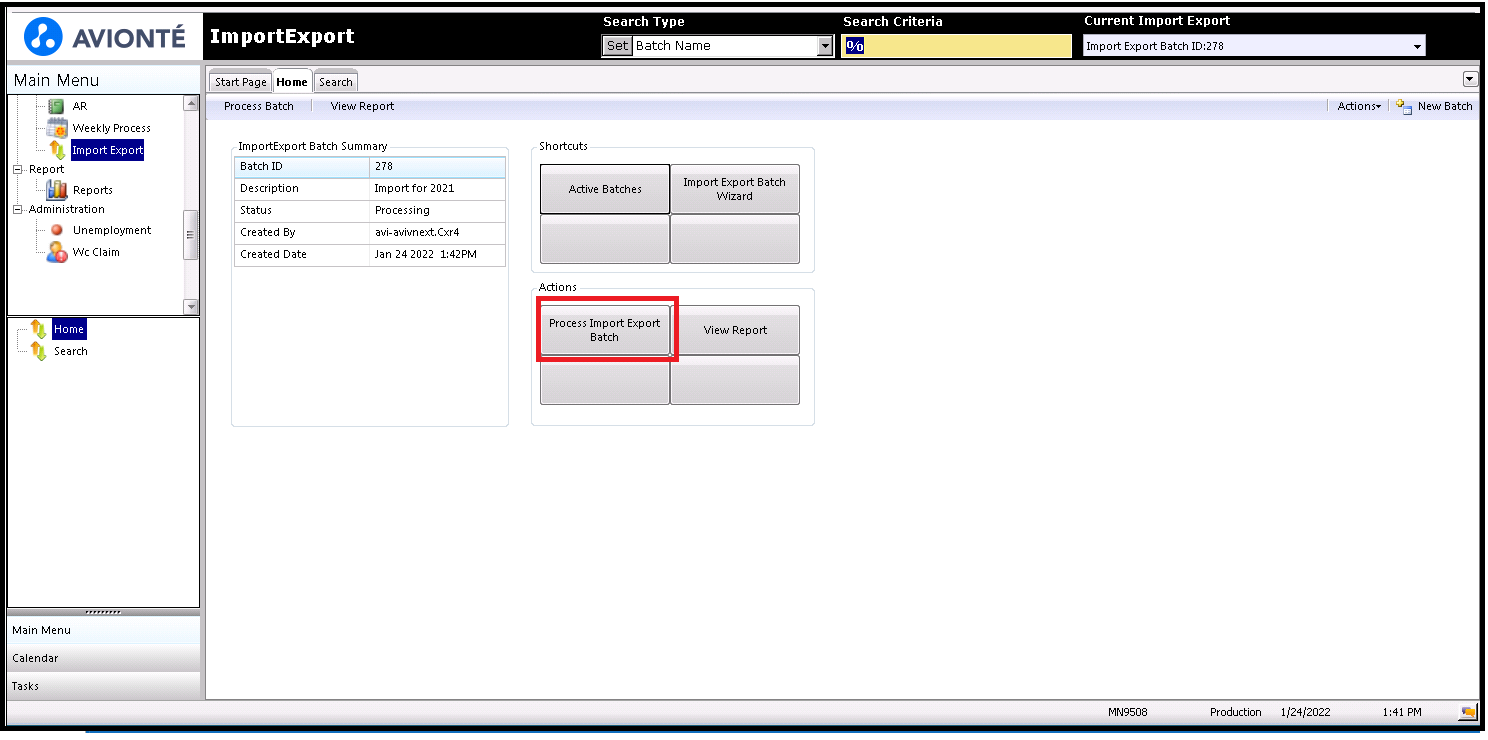
Task: Click the New Batch icon
Action: (1404, 106)
